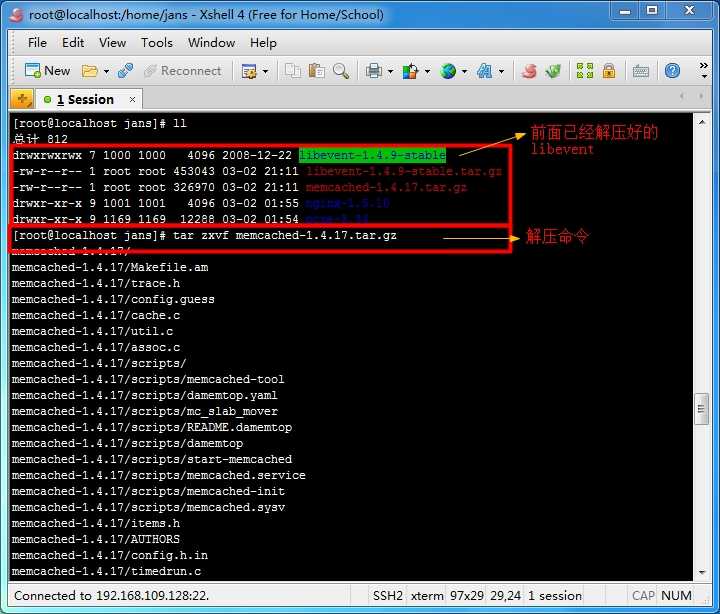Click the CAP indicator in status bar
The height and width of the screenshot is (614, 720).
(643, 596)
